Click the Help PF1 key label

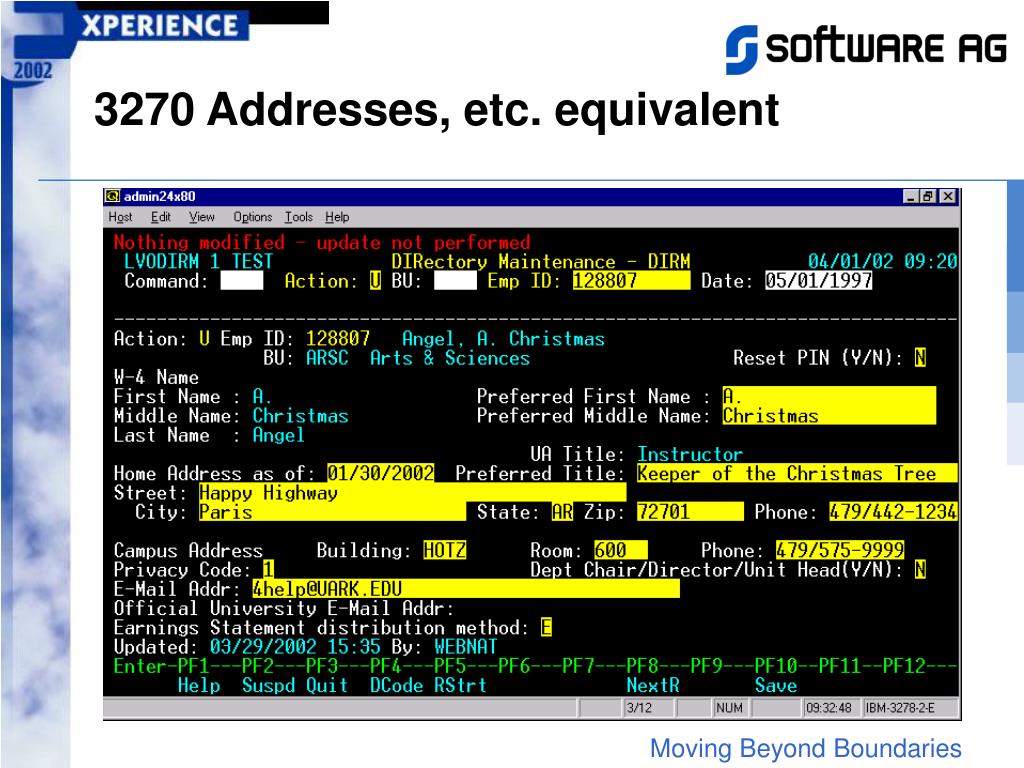pos(199,685)
